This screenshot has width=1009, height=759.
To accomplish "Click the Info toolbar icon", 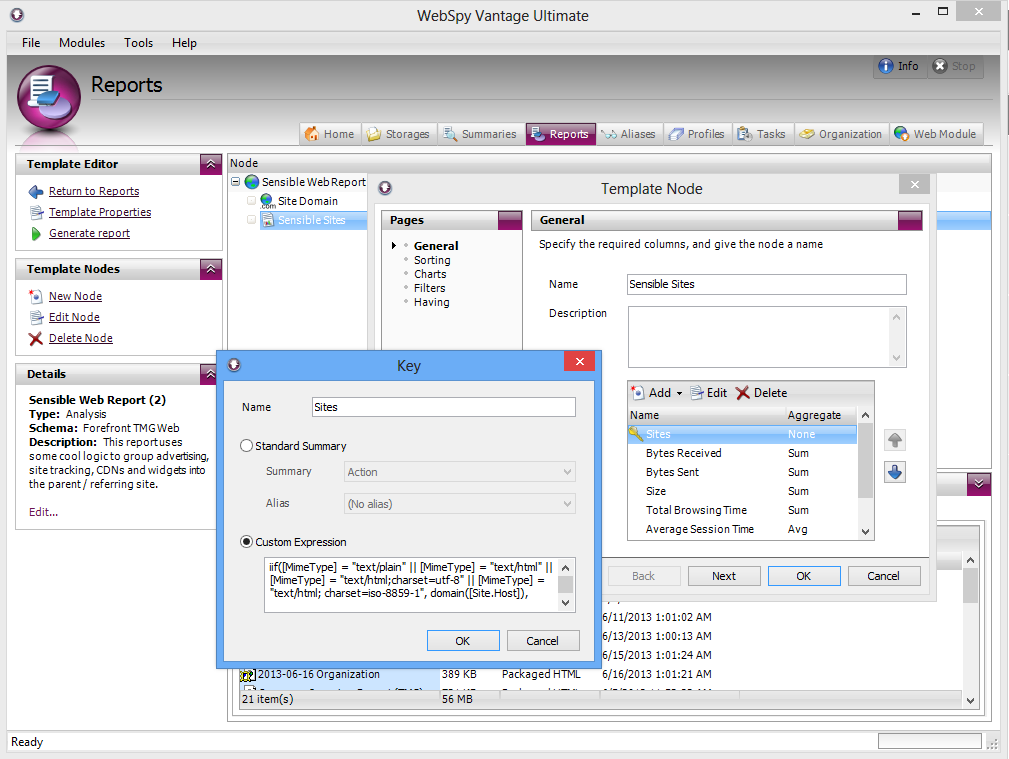I will (x=886, y=66).
